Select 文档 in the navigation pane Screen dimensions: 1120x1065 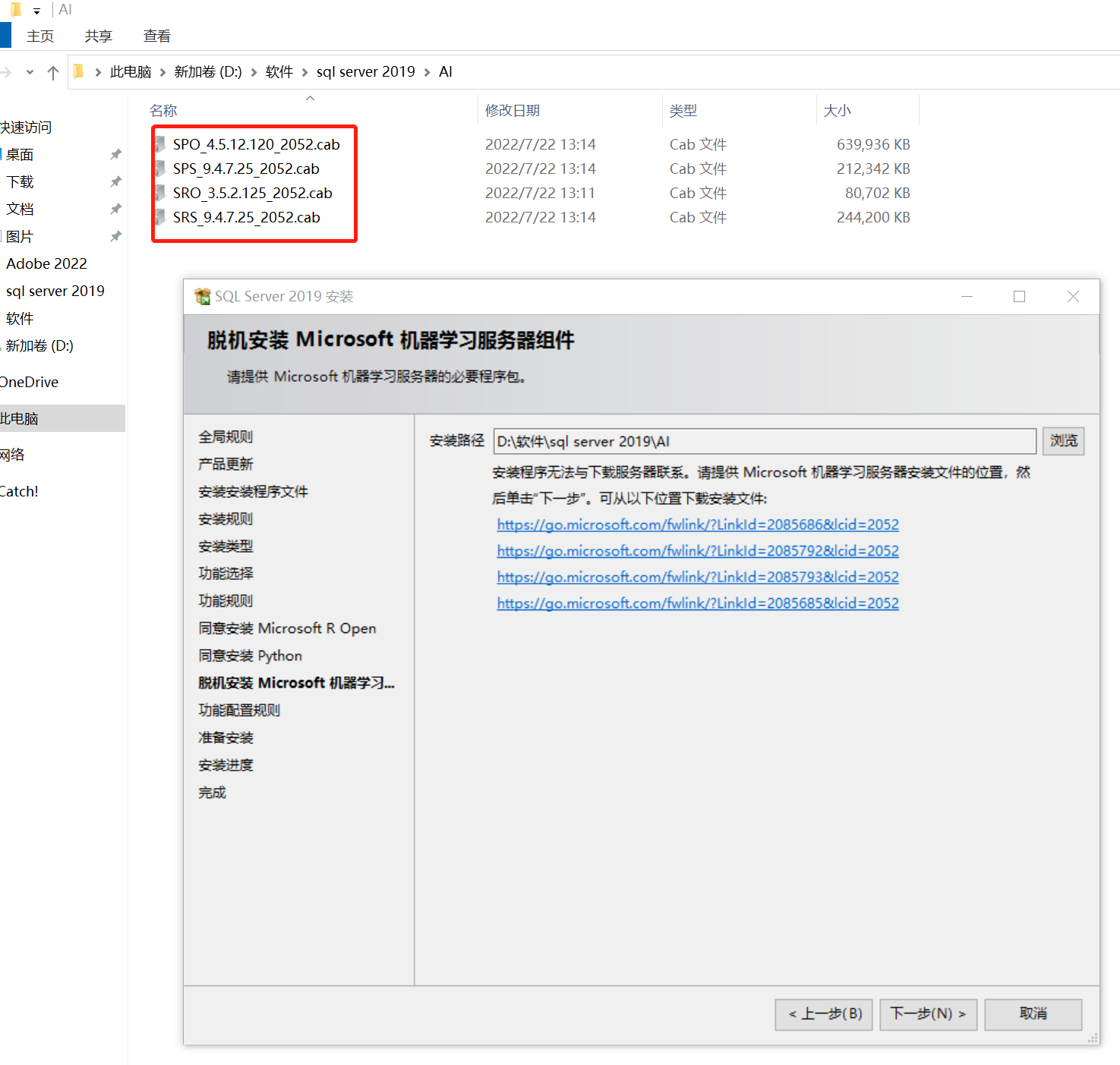[20, 210]
